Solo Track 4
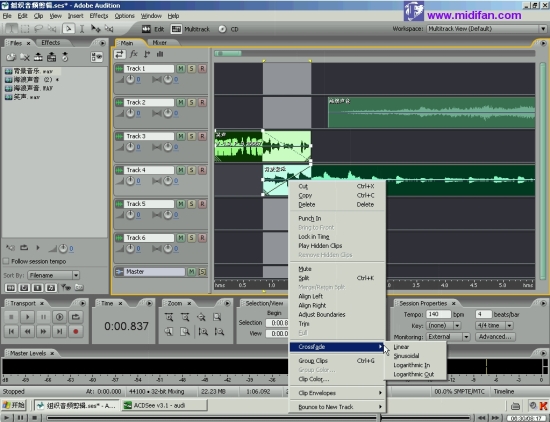Screen dimensions: 550x422 coord(192,170)
